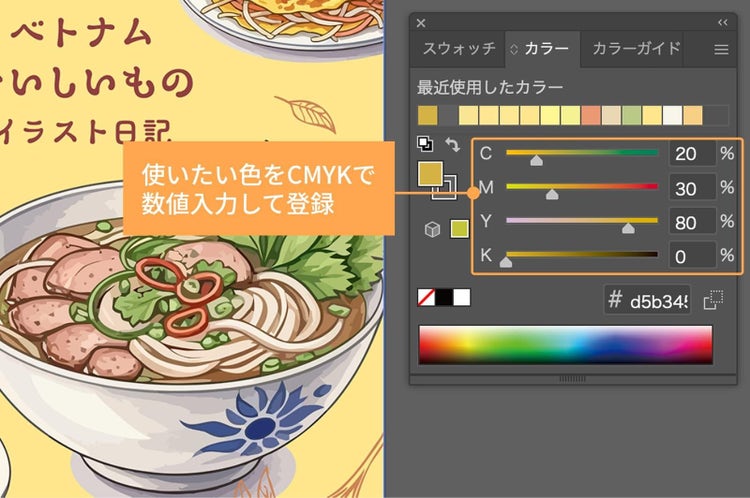Click the default fill and stroke icon
The image size is (750, 498).
(x=425, y=144)
